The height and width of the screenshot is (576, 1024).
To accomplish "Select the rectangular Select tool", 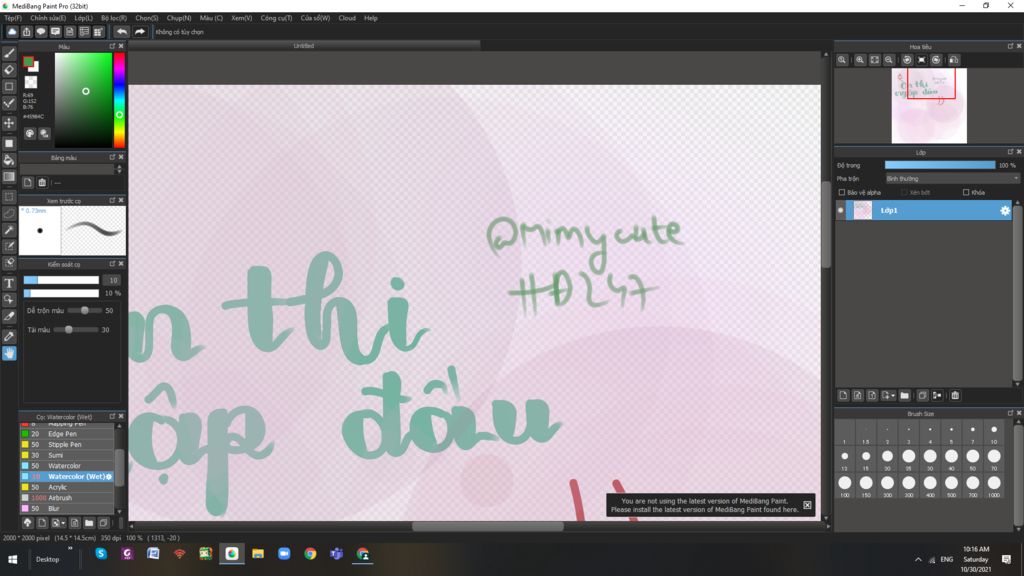I will coord(9,196).
